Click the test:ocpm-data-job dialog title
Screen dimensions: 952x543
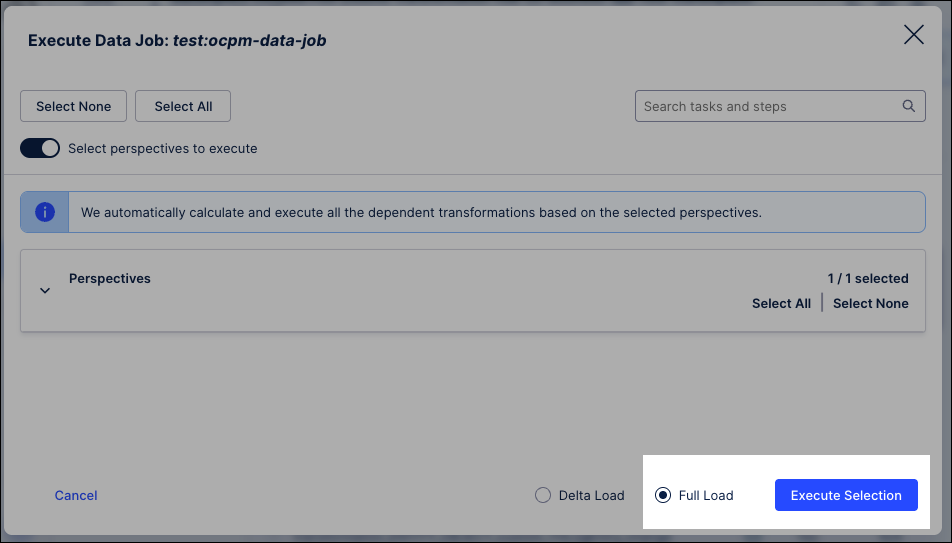[250, 40]
